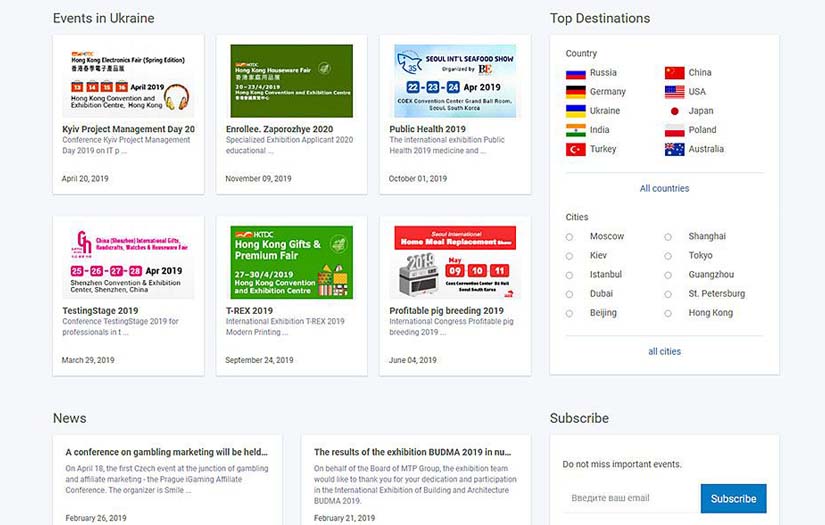Select the Moscow radio button
Viewport: 825px width, 525px height.
click(569, 237)
